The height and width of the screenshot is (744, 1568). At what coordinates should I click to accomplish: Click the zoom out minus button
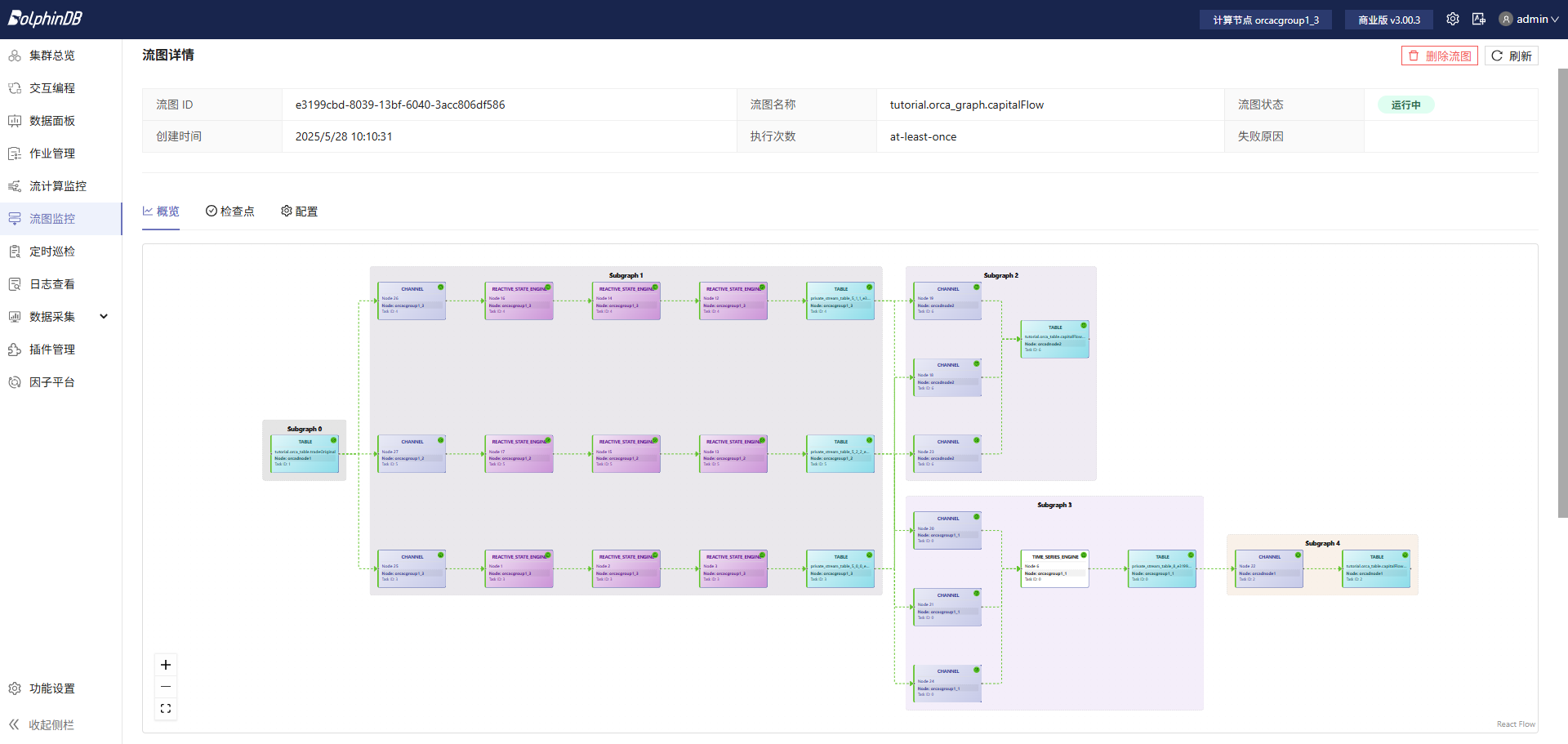[166, 687]
